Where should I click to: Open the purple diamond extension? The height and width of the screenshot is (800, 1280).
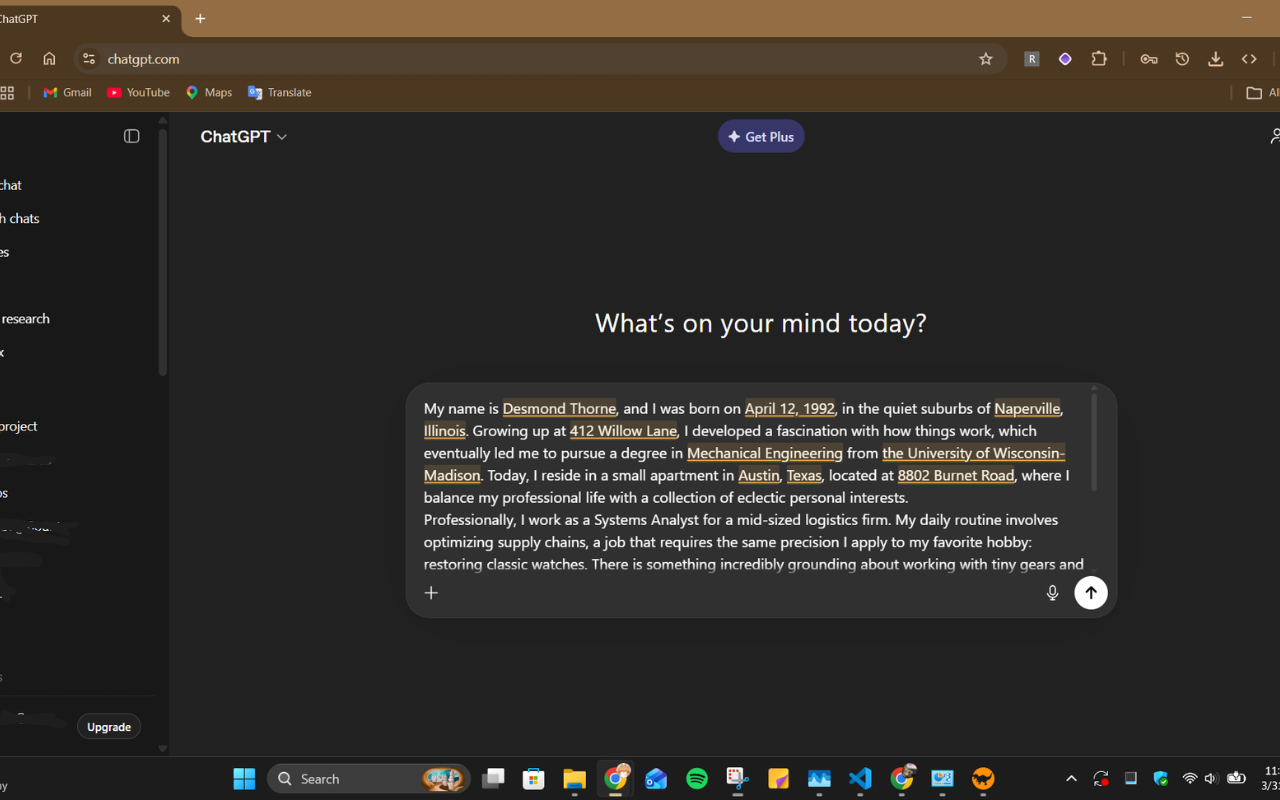coord(1065,59)
